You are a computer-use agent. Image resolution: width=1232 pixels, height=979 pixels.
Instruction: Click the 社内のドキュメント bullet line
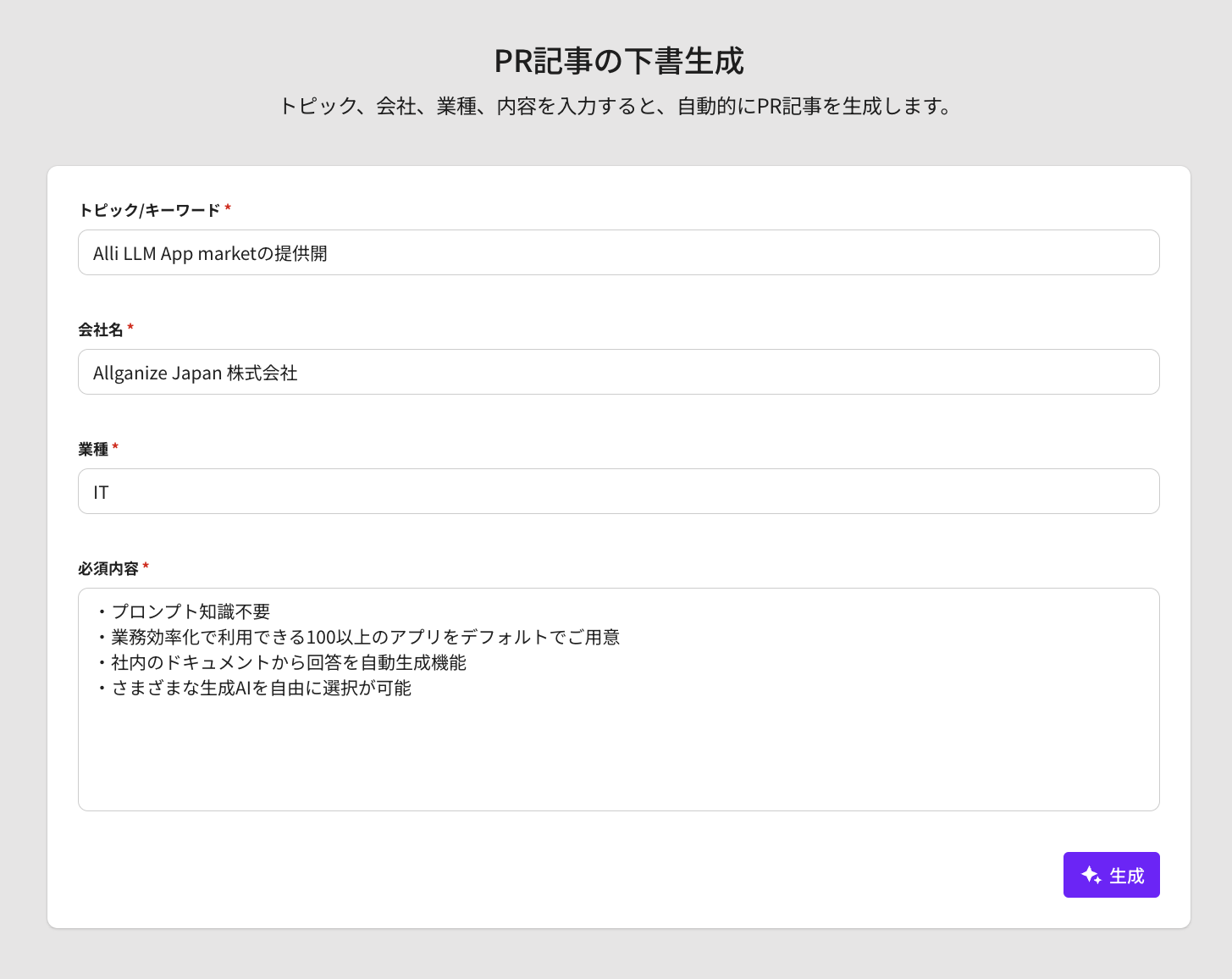pyautogui.click(x=288, y=662)
